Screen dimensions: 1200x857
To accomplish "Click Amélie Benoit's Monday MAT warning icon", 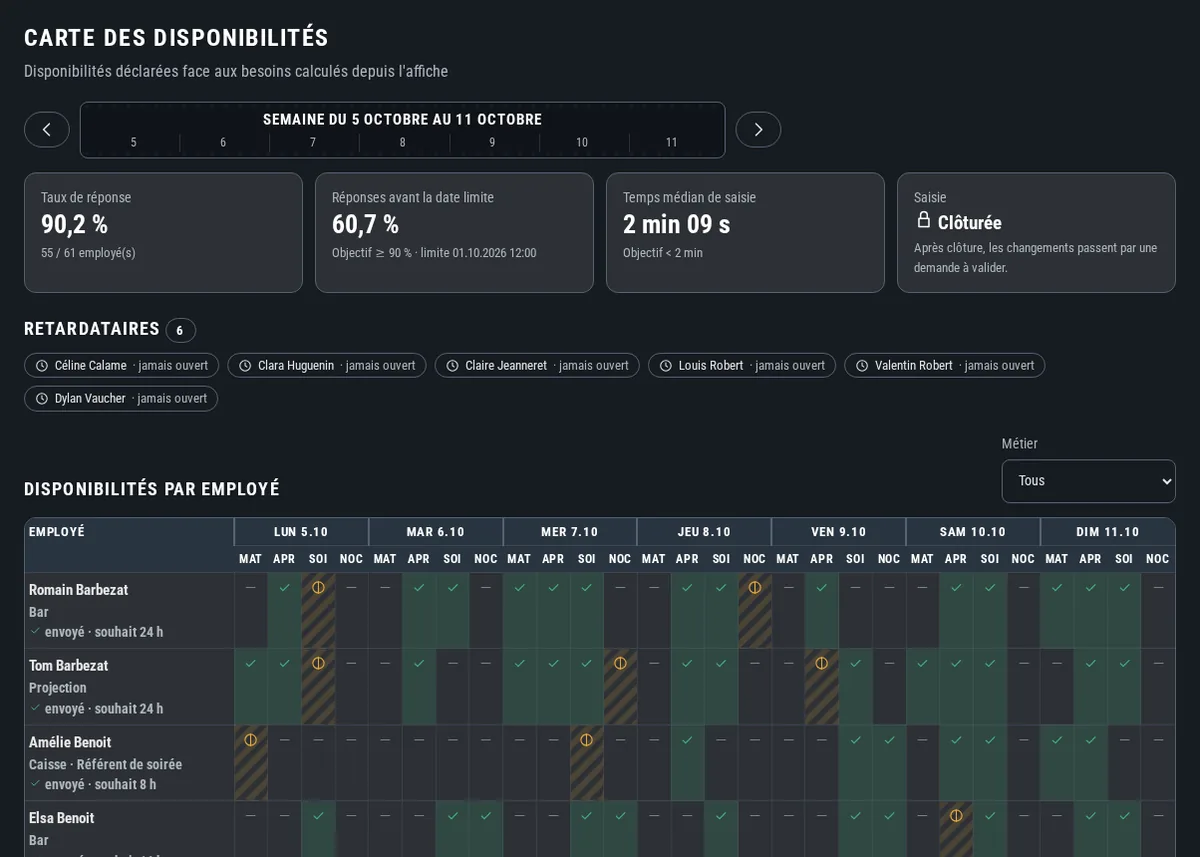I will point(251,740).
